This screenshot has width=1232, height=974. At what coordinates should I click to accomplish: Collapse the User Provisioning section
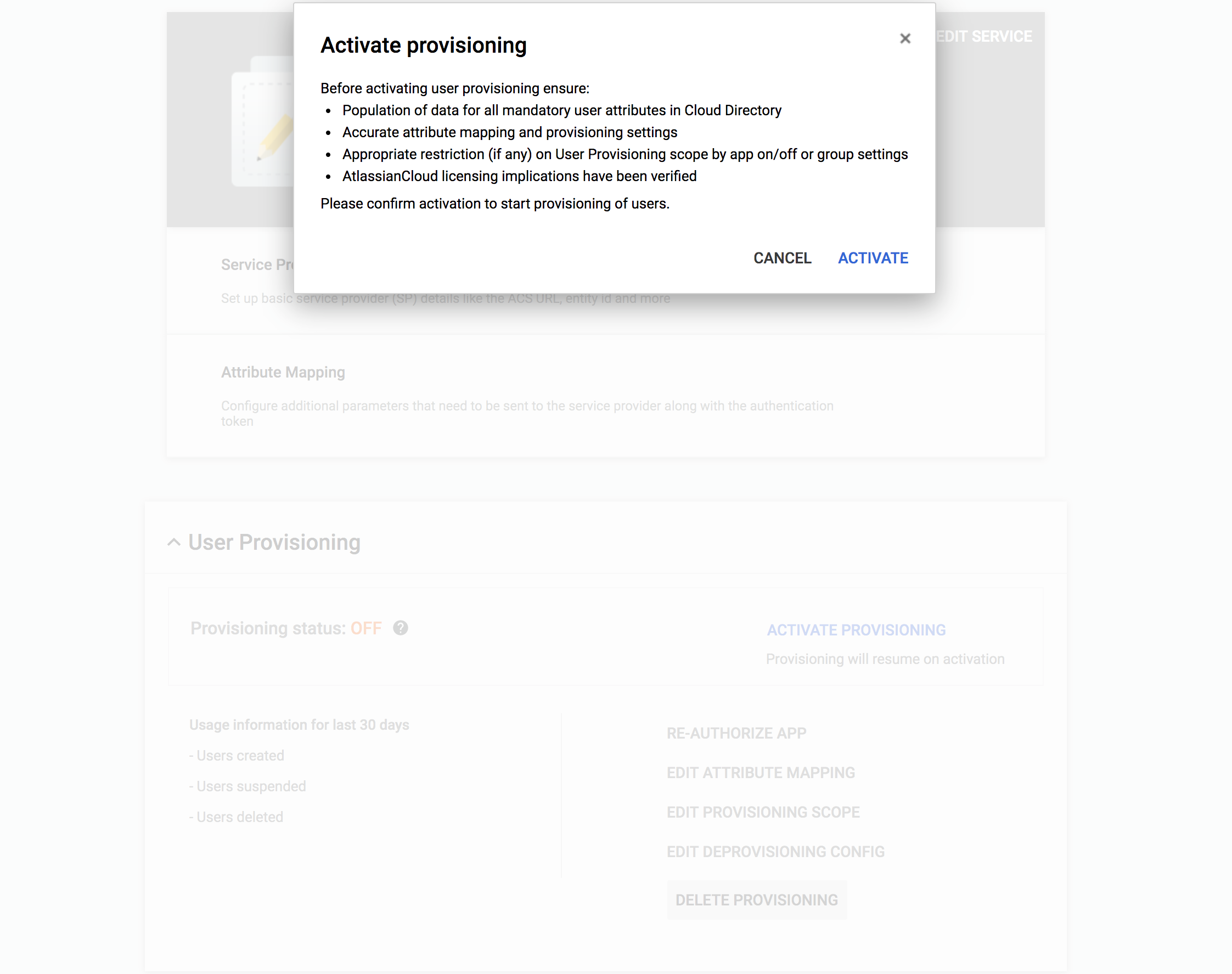[x=176, y=542]
